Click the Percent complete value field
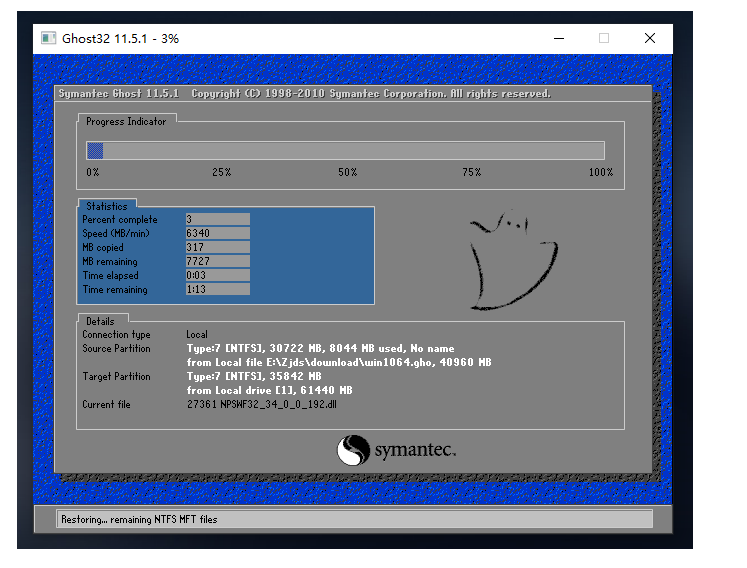This screenshot has height=568, width=747. [217, 219]
